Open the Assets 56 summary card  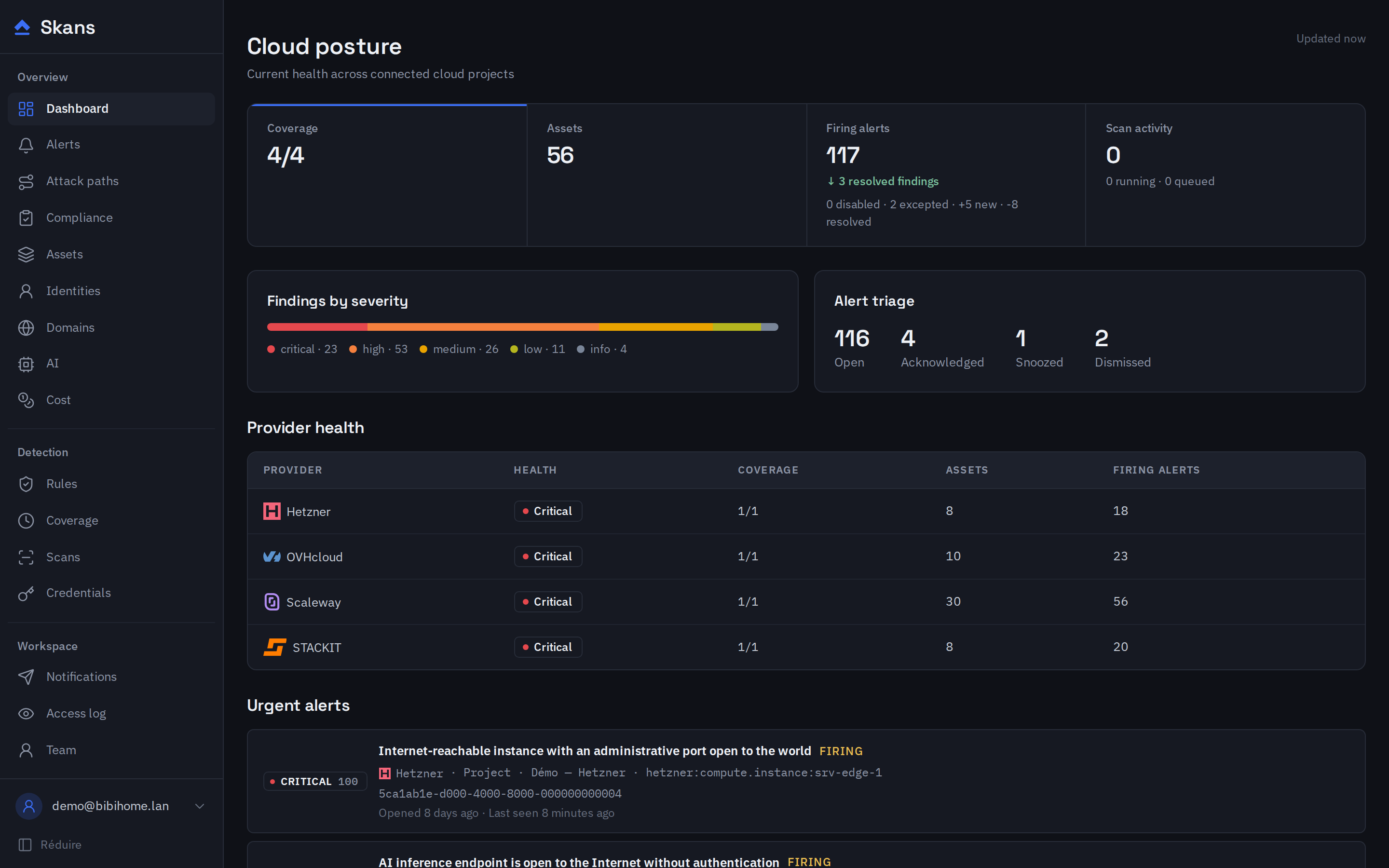click(667, 175)
